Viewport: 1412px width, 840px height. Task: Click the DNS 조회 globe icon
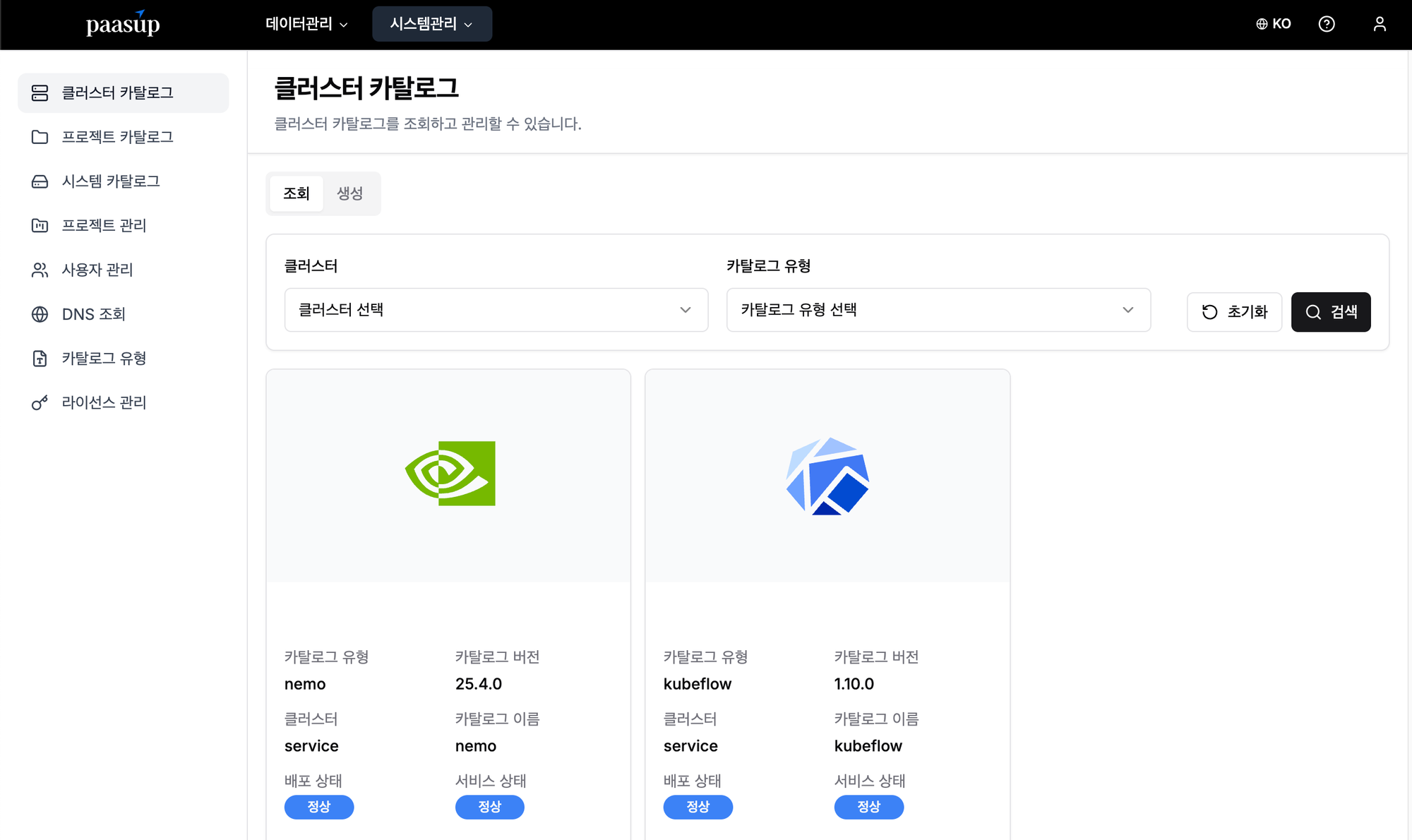pyautogui.click(x=40, y=314)
